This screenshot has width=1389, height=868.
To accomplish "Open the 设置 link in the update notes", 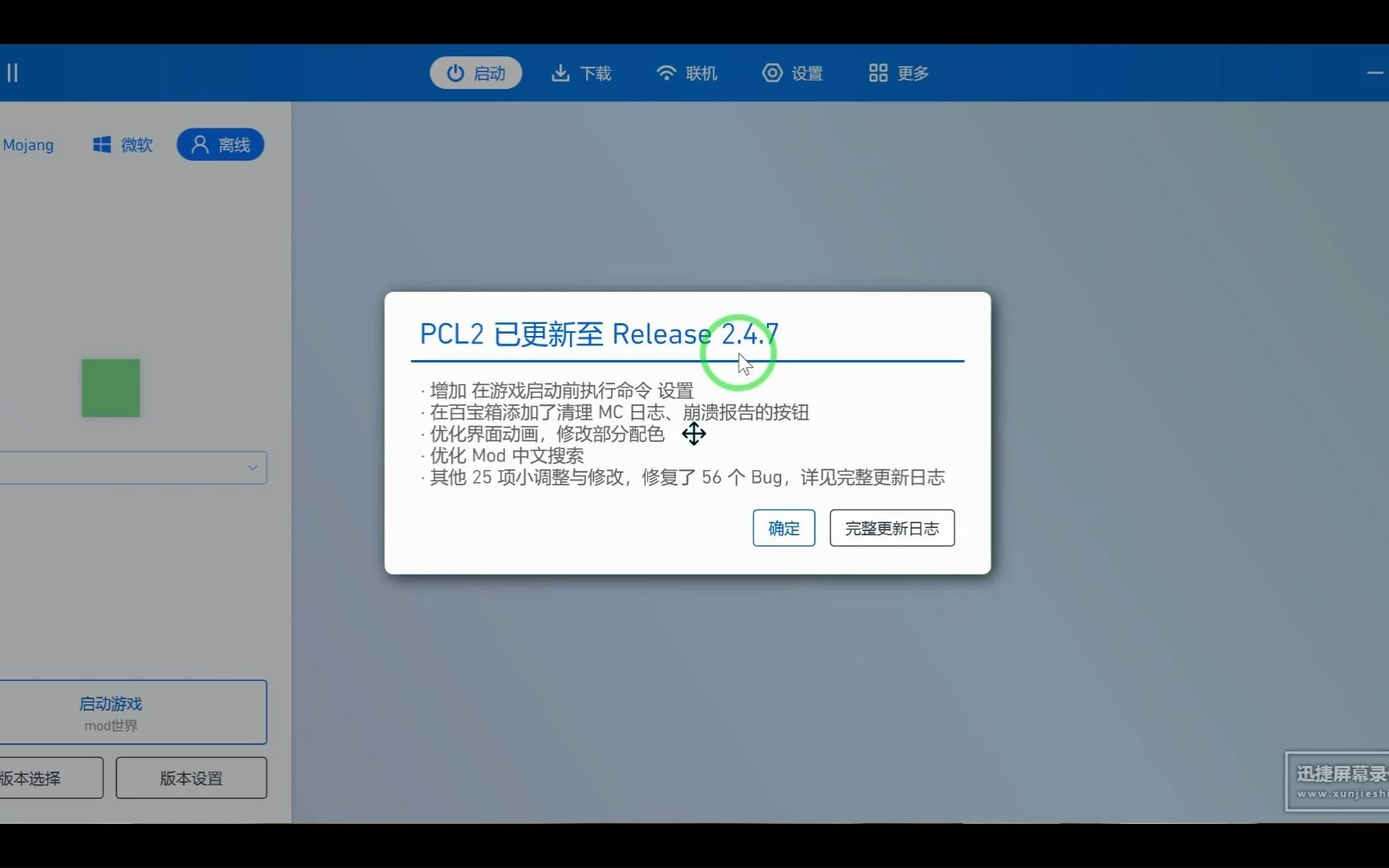I will coord(675,390).
